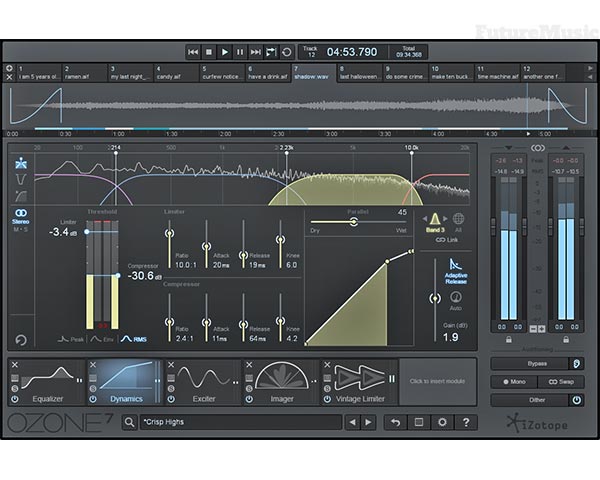Screen dimensions: 600x480
Task: Power toggle the Equalizer module
Action: click(15, 399)
